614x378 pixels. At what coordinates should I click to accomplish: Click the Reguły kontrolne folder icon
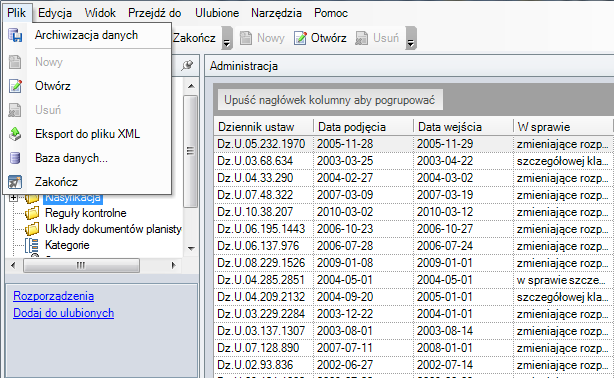32,213
